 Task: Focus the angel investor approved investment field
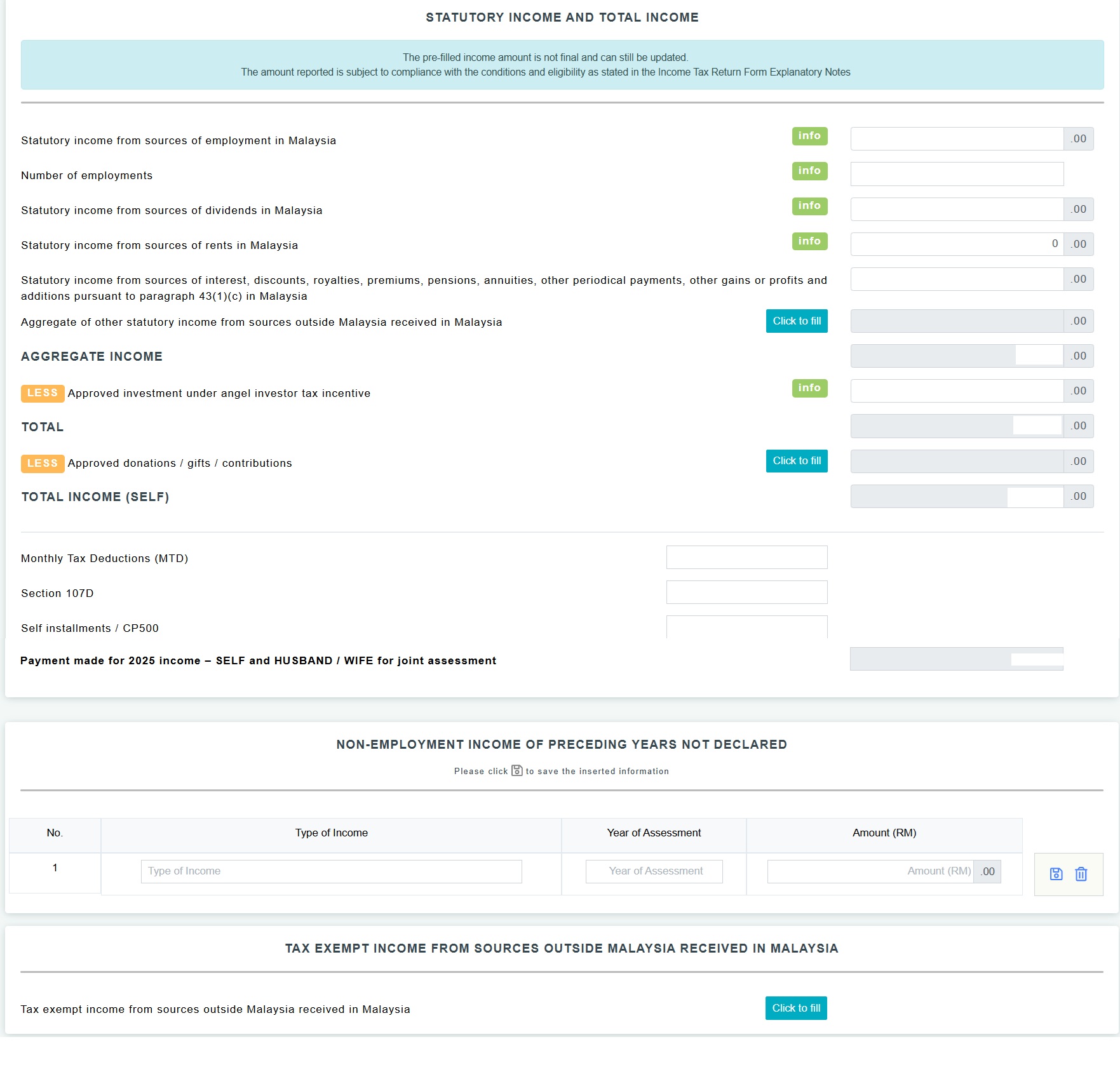[957, 391]
